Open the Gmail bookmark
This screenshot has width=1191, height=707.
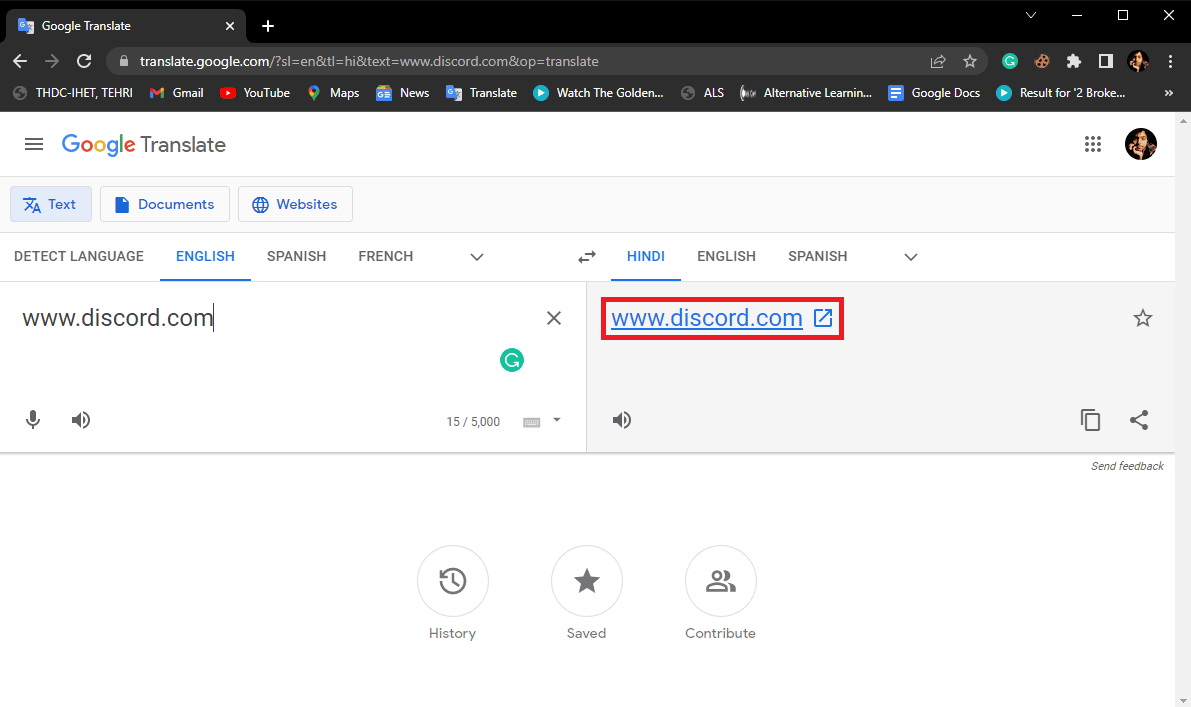pos(177,93)
